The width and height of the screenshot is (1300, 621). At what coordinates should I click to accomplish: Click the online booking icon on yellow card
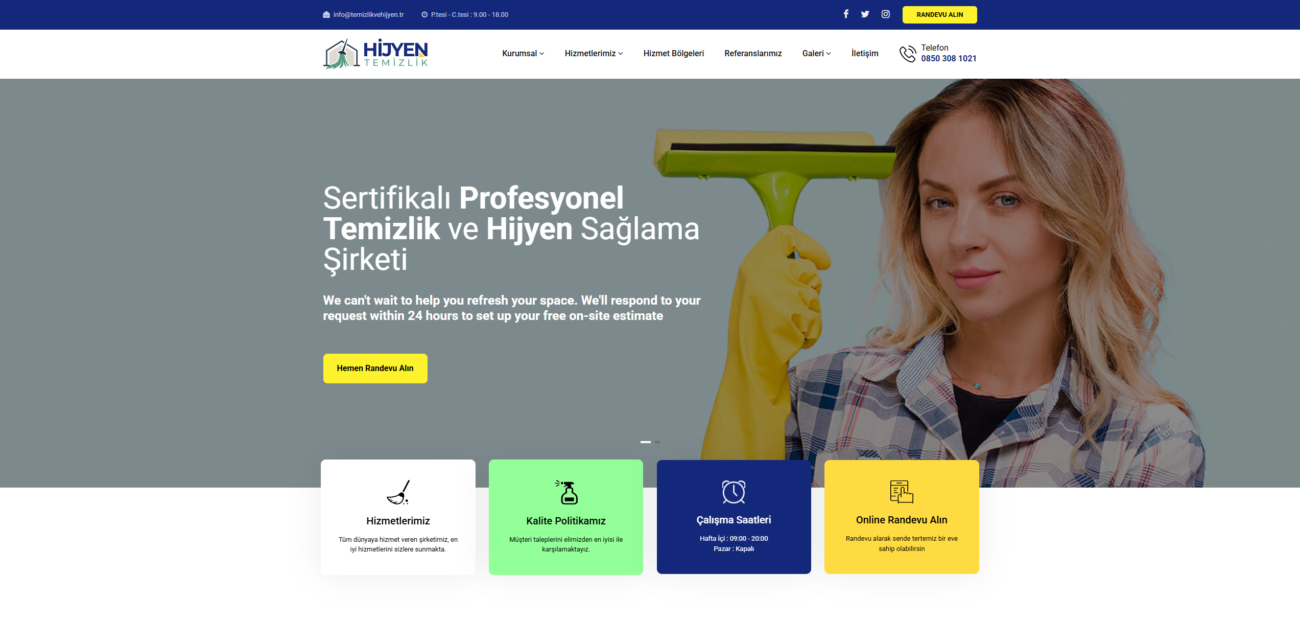901,492
